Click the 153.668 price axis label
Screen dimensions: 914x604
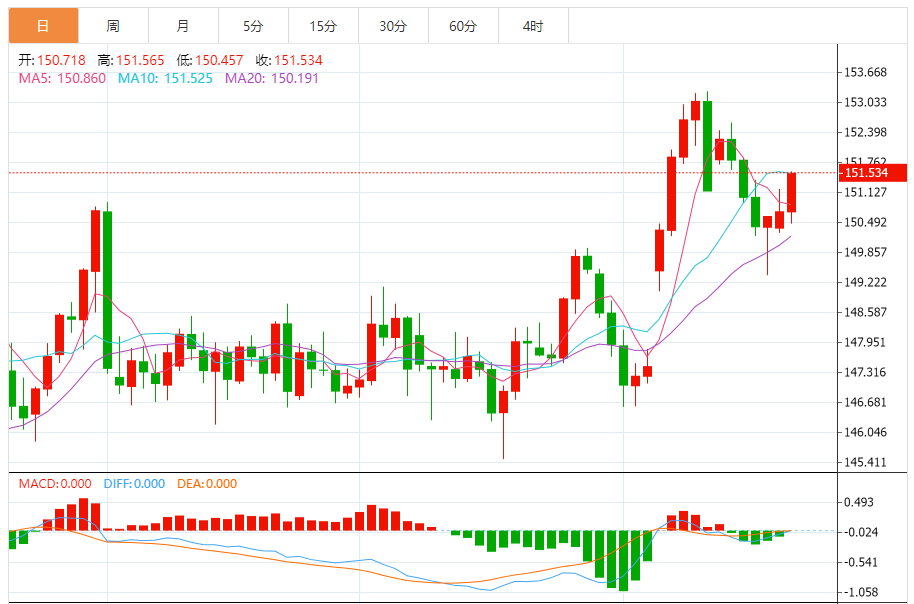point(866,72)
